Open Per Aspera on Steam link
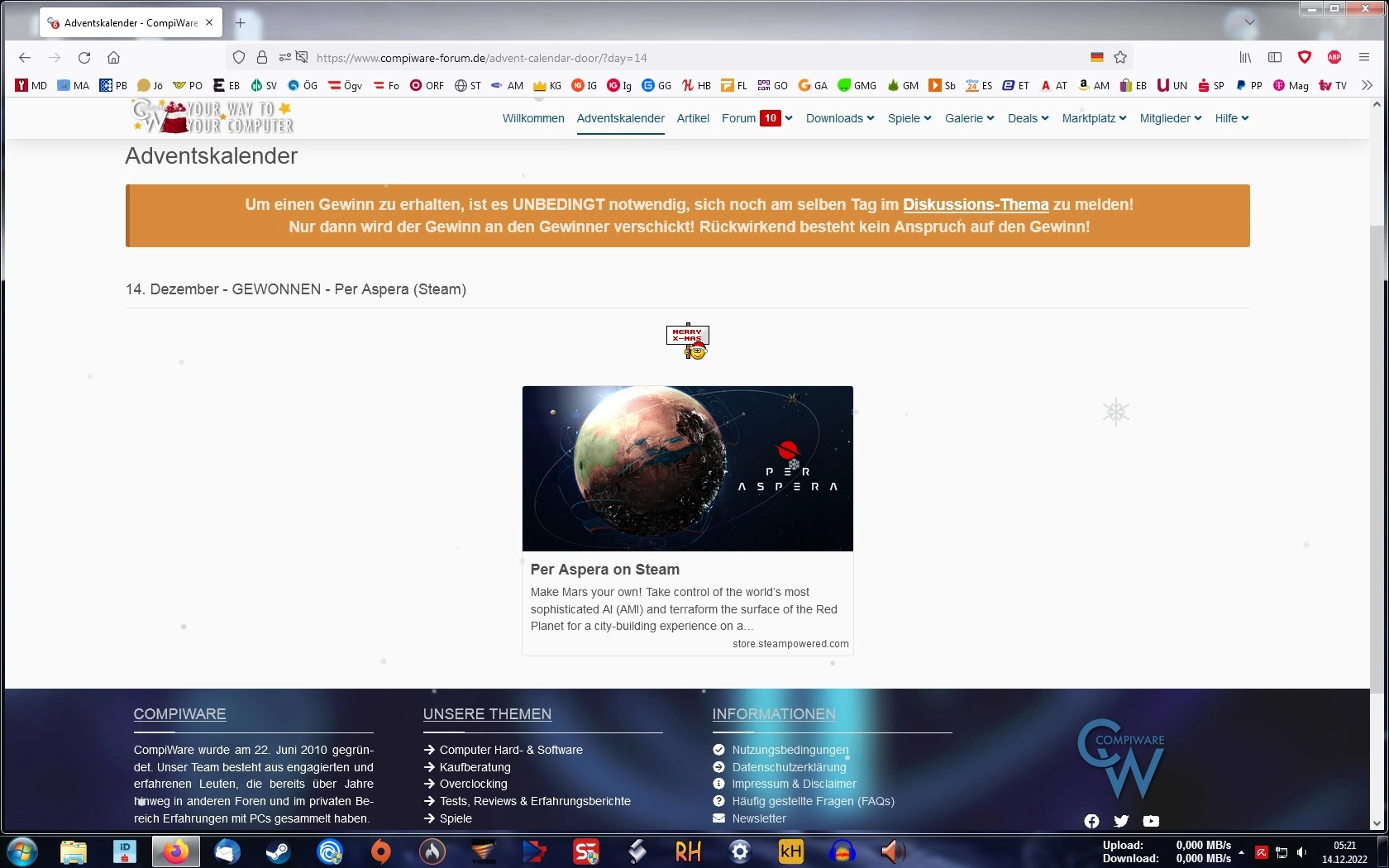The width and height of the screenshot is (1389, 868). pyautogui.click(x=605, y=570)
